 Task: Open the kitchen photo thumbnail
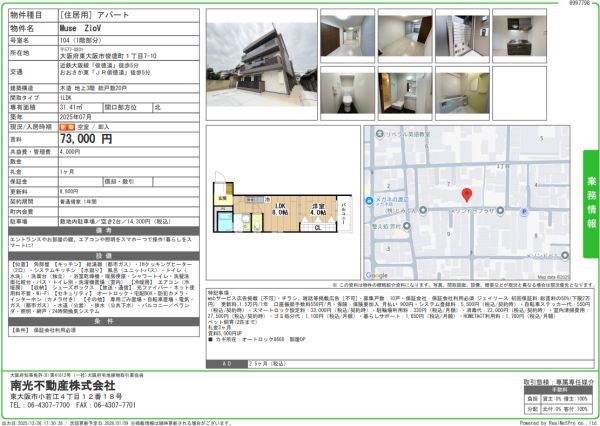pos(519,36)
